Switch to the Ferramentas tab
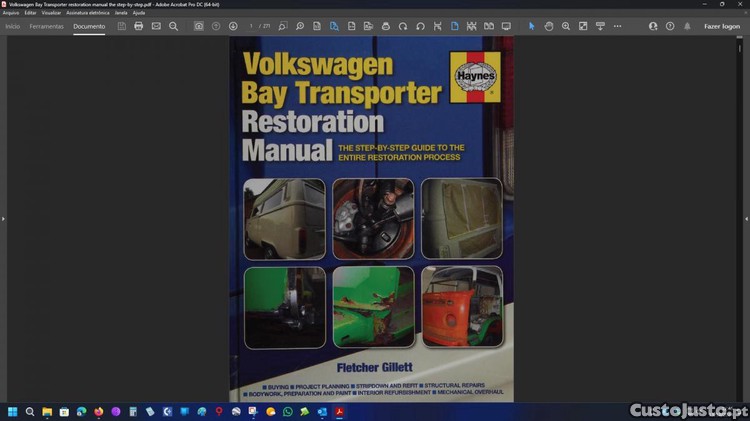 click(46, 26)
